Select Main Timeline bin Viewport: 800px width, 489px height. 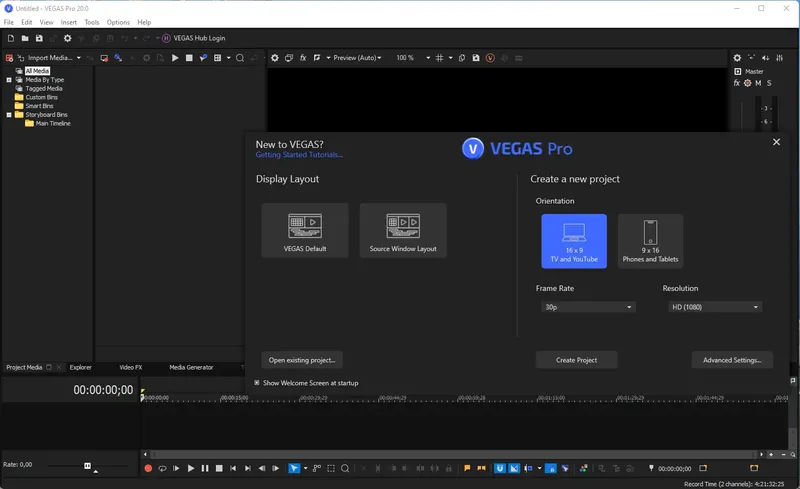53,124
